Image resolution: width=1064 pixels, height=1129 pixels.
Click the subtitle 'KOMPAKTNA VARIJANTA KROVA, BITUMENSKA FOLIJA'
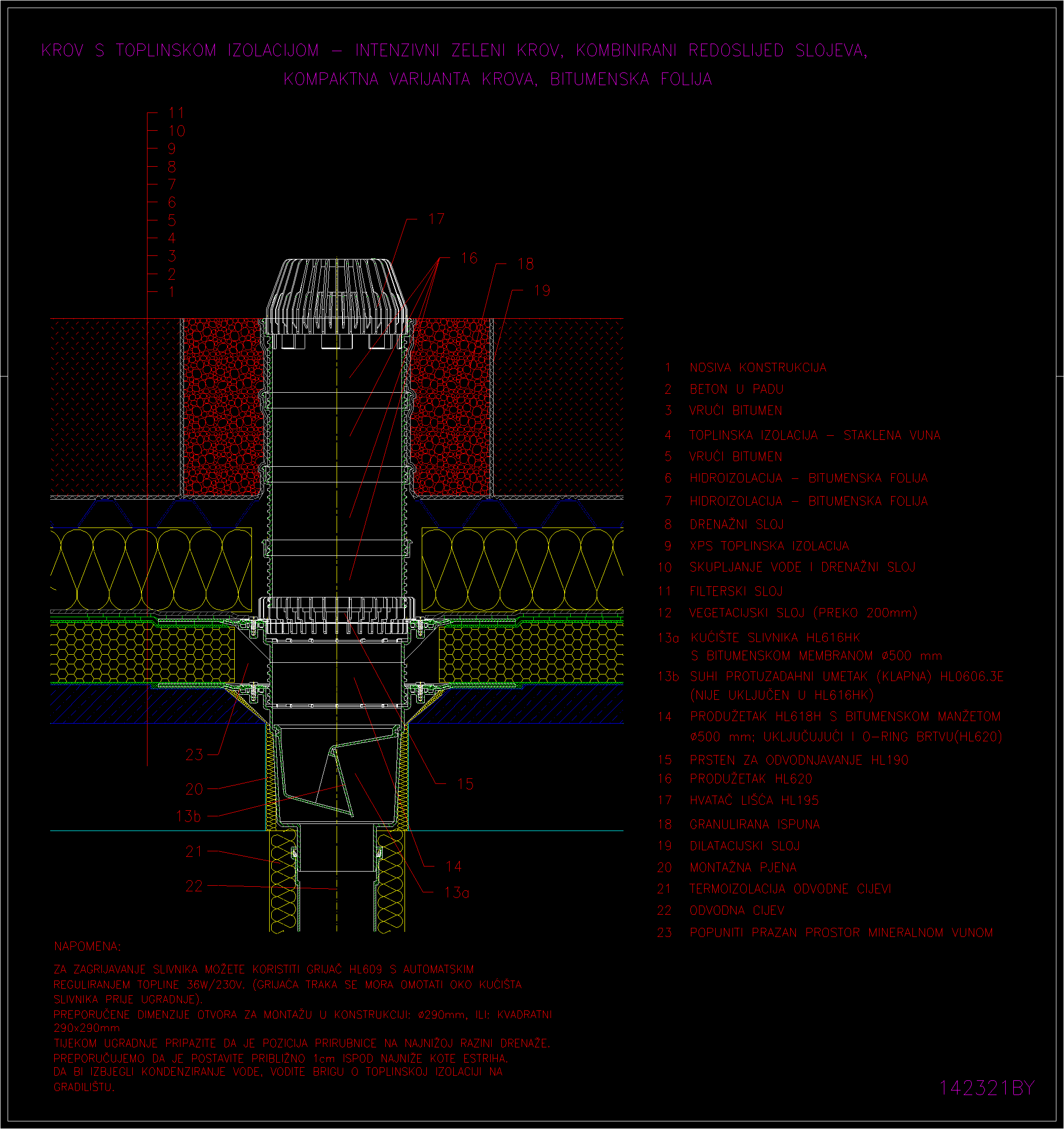pyautogui.click(x=498, y=79)
